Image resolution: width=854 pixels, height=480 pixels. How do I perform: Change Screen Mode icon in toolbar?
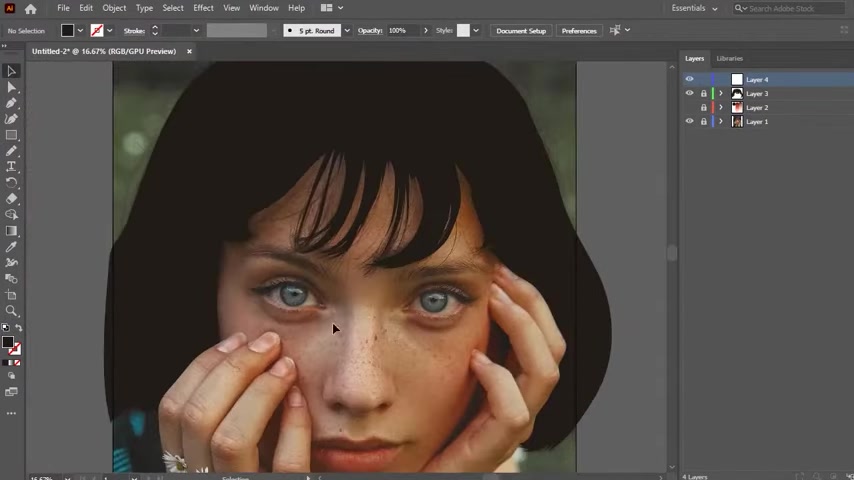11,392
